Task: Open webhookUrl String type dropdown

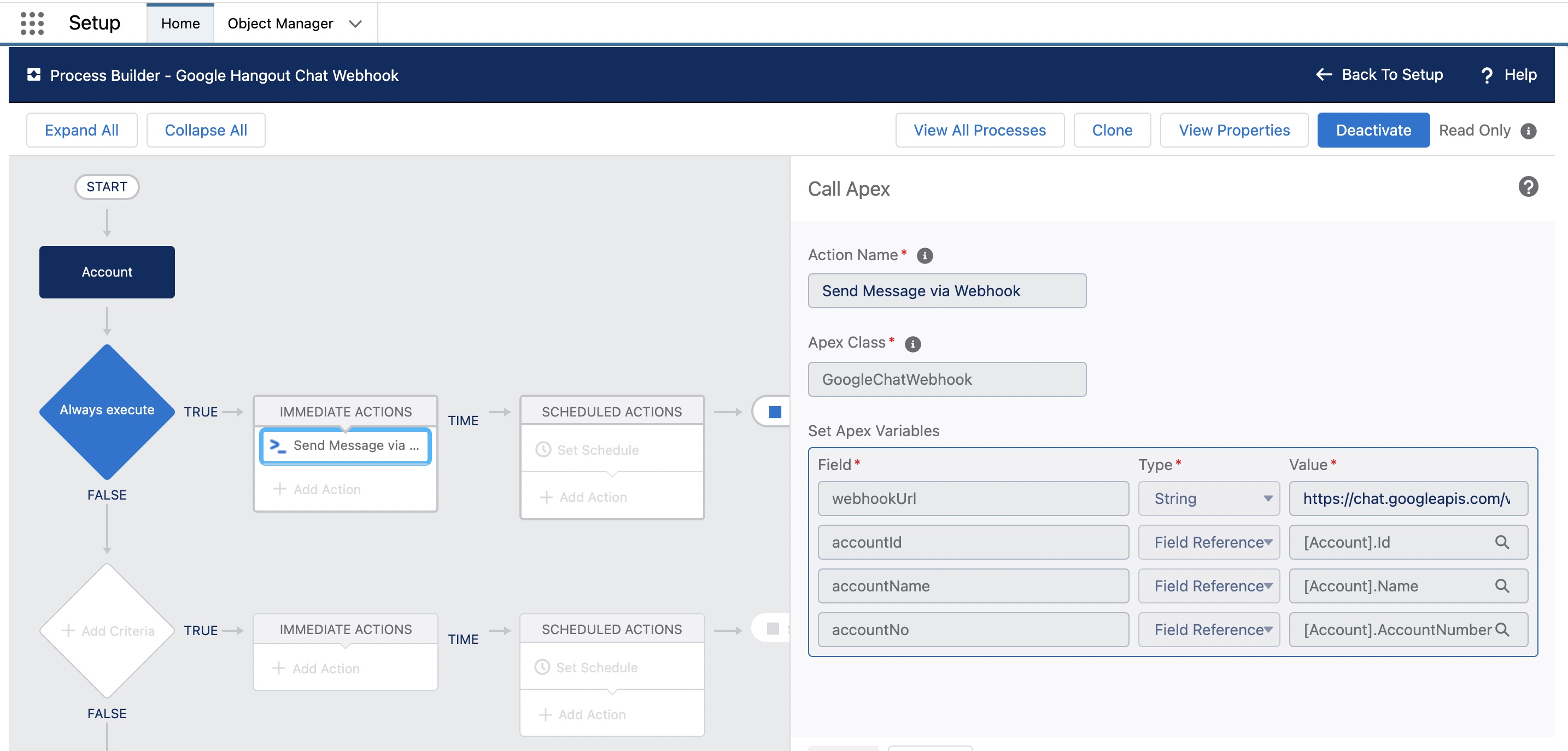Action: [x=1208, y=498]
